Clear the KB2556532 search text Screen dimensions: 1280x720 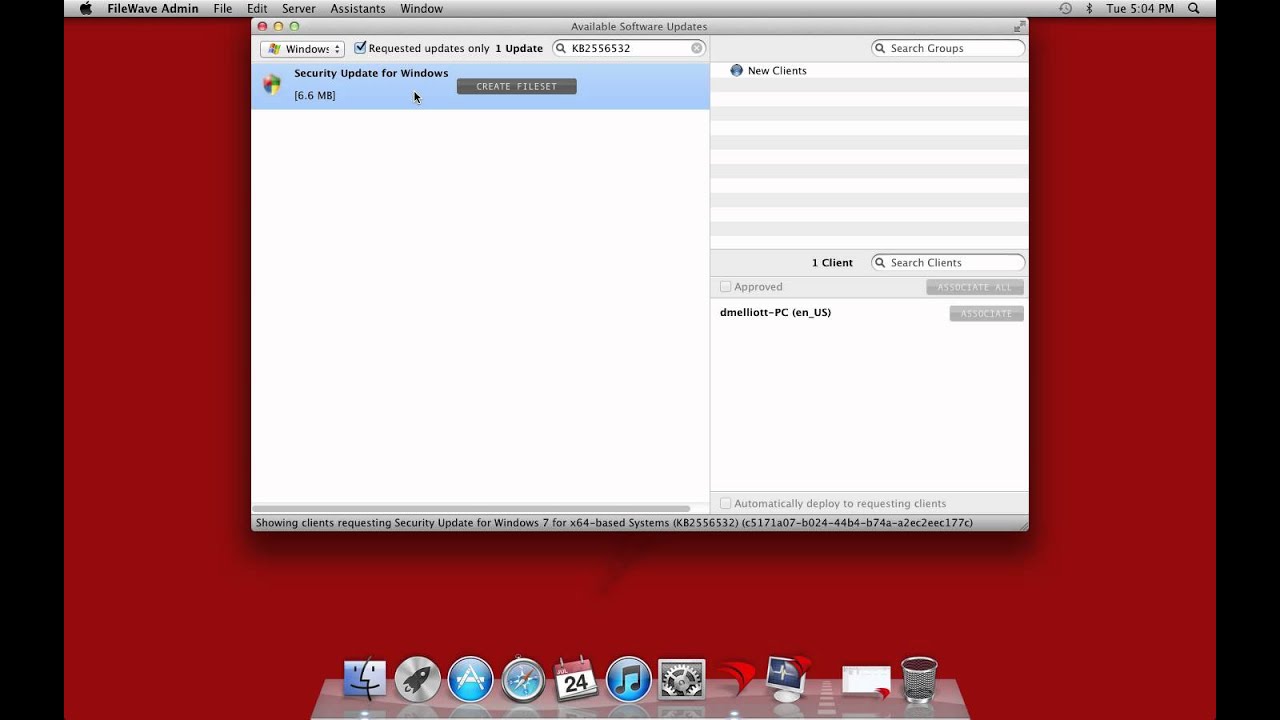point(697,48)
